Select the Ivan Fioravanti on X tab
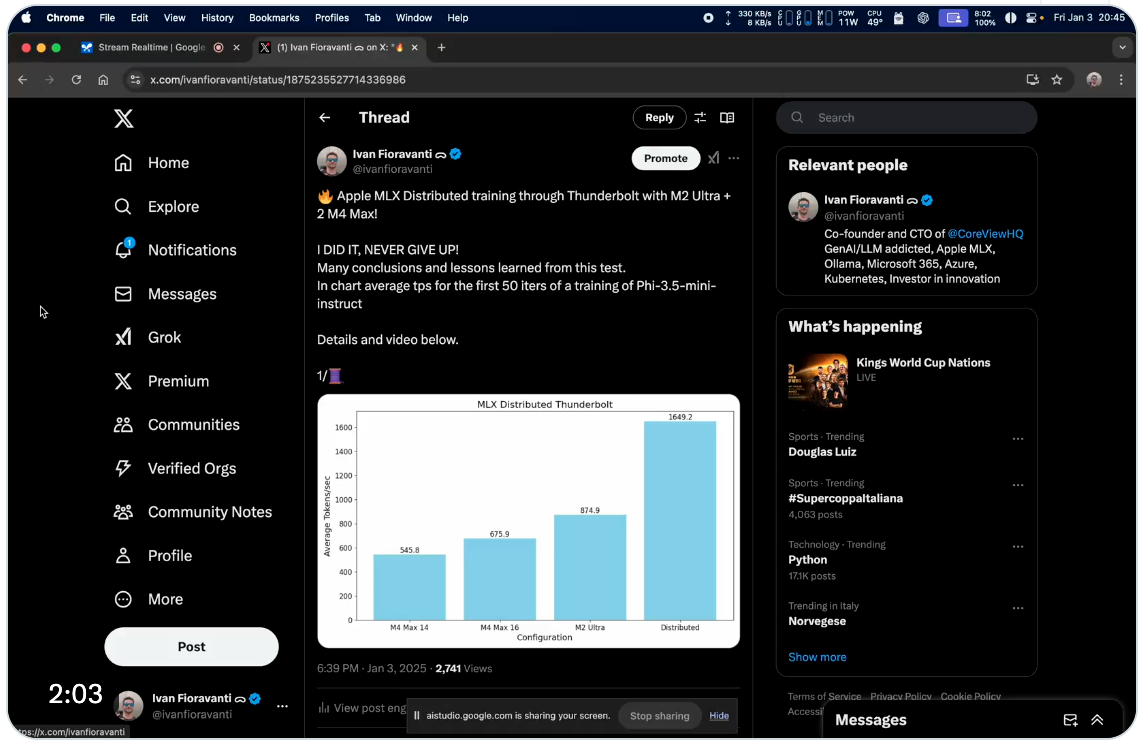 (338, 48)
